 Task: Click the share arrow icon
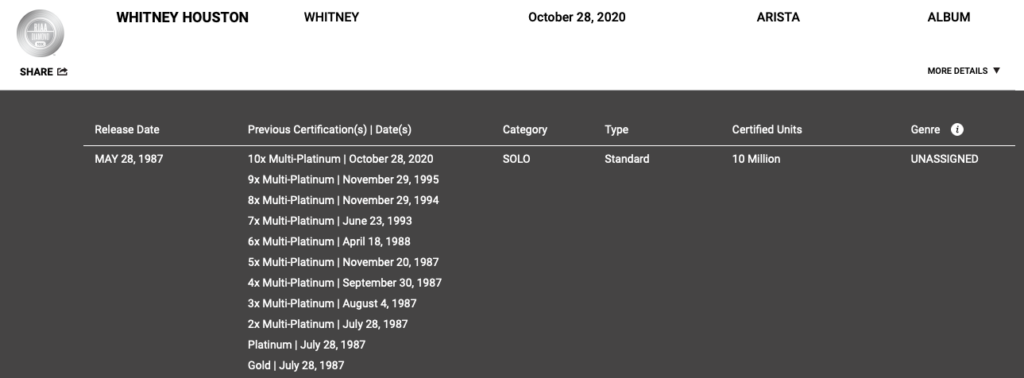[62, 72]
